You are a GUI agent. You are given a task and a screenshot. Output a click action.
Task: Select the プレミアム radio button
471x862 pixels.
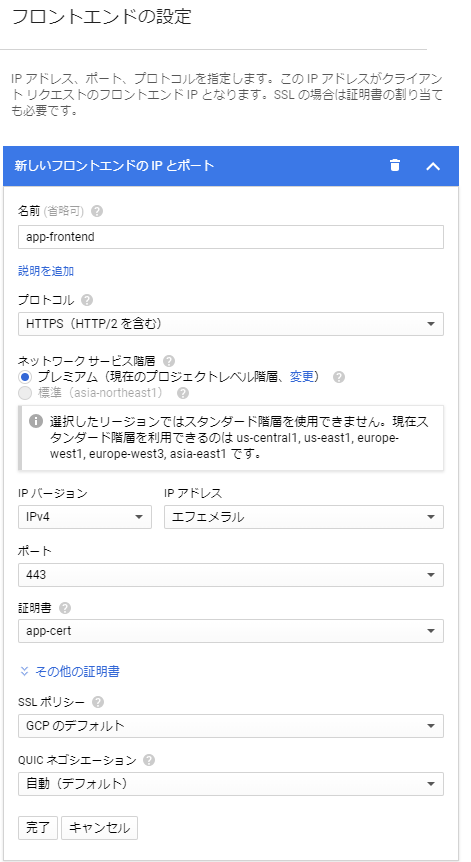(x=24, y=377)
